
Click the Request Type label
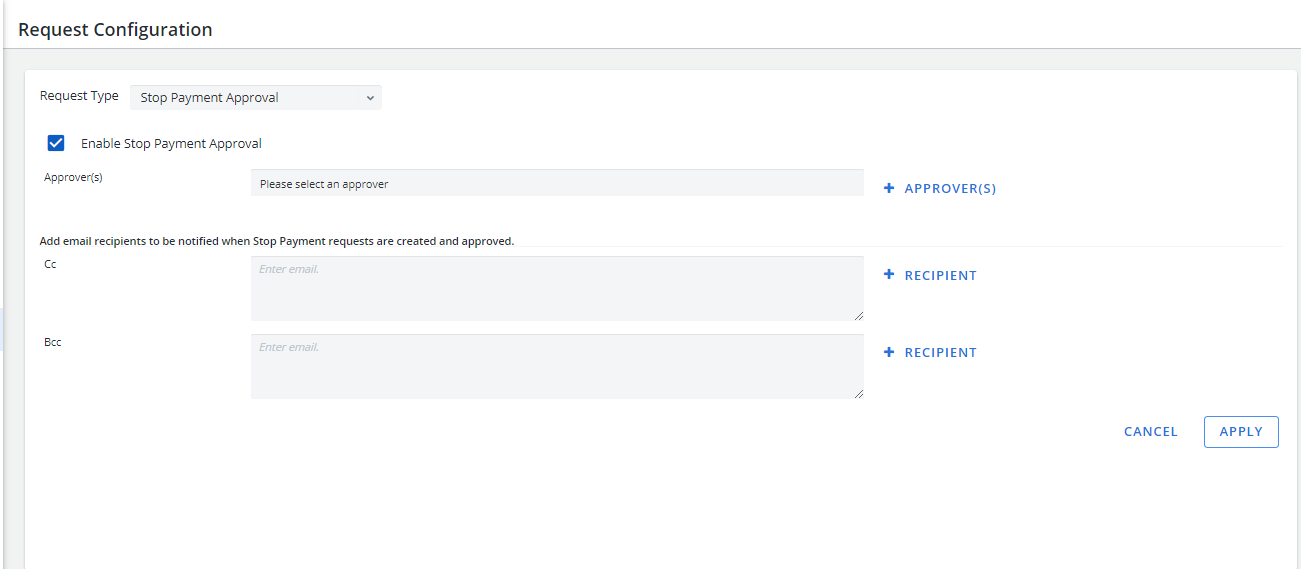click(79, 96)
